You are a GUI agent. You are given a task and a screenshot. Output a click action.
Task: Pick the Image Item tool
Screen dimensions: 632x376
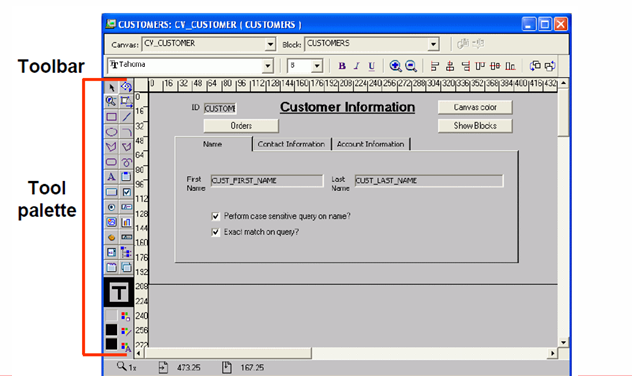click(x=111, y=222)
